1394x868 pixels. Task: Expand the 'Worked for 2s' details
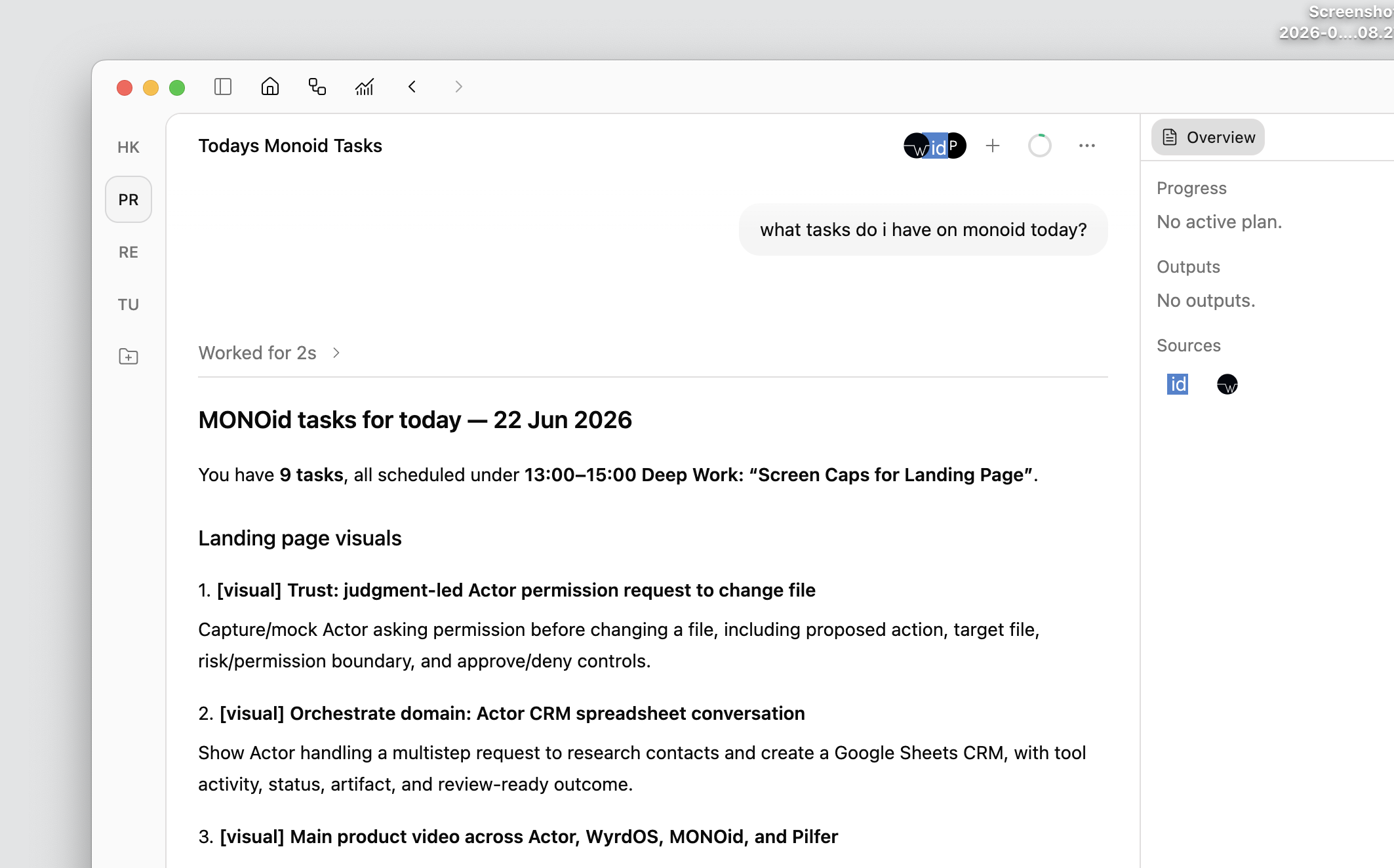click(269, 353)
